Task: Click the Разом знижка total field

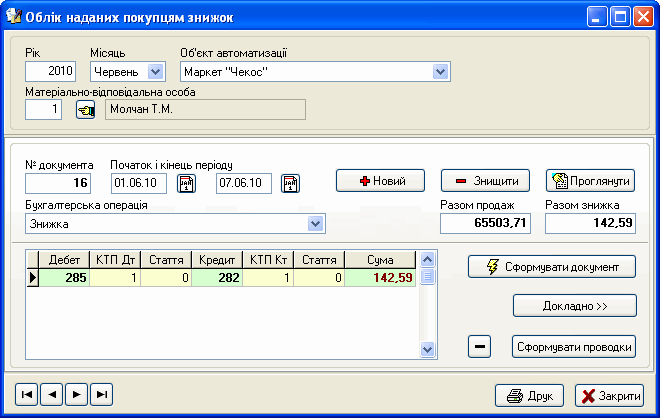Action: tap(591, 223)
